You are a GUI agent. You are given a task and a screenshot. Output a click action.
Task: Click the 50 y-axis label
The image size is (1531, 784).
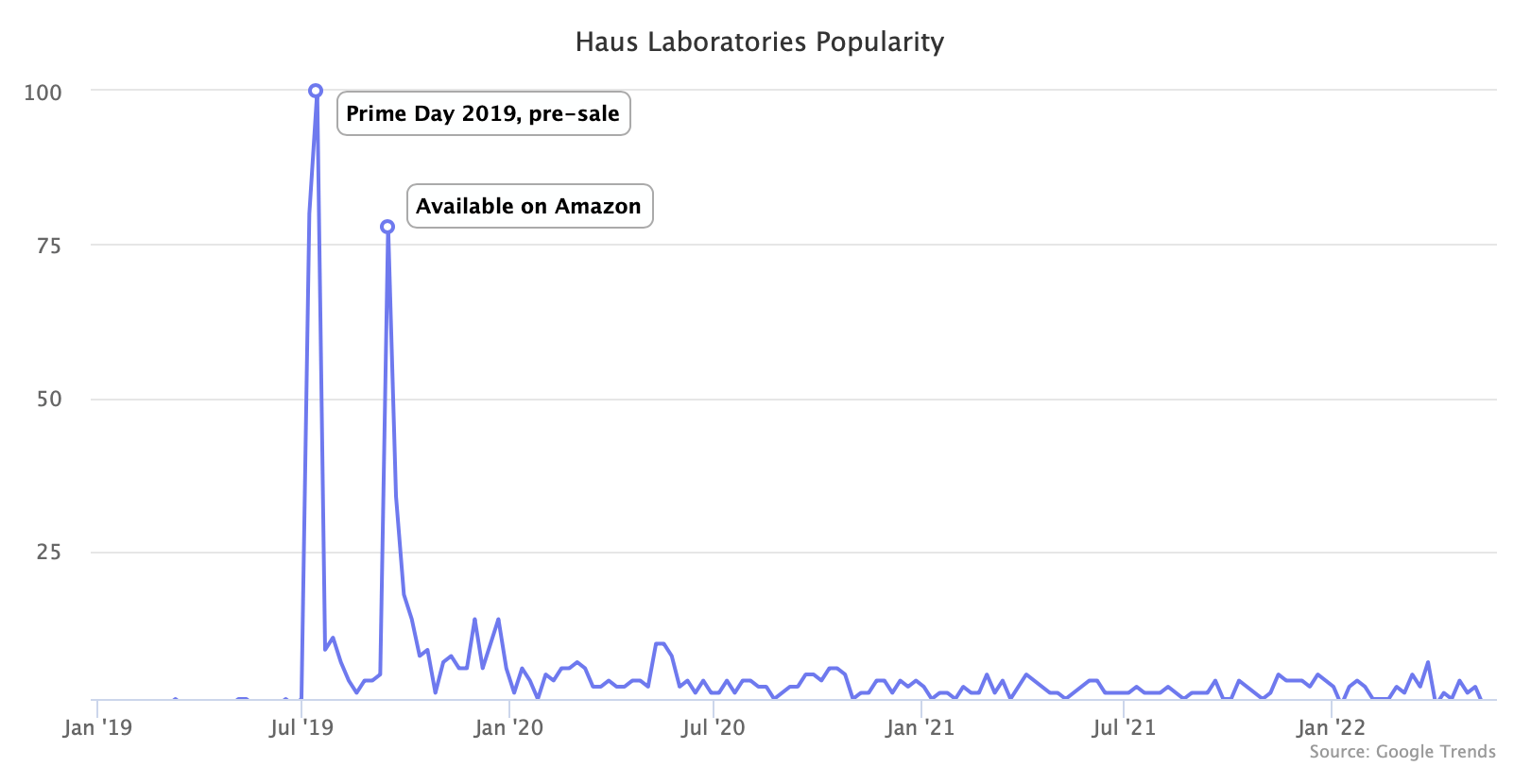pos(49,399)
